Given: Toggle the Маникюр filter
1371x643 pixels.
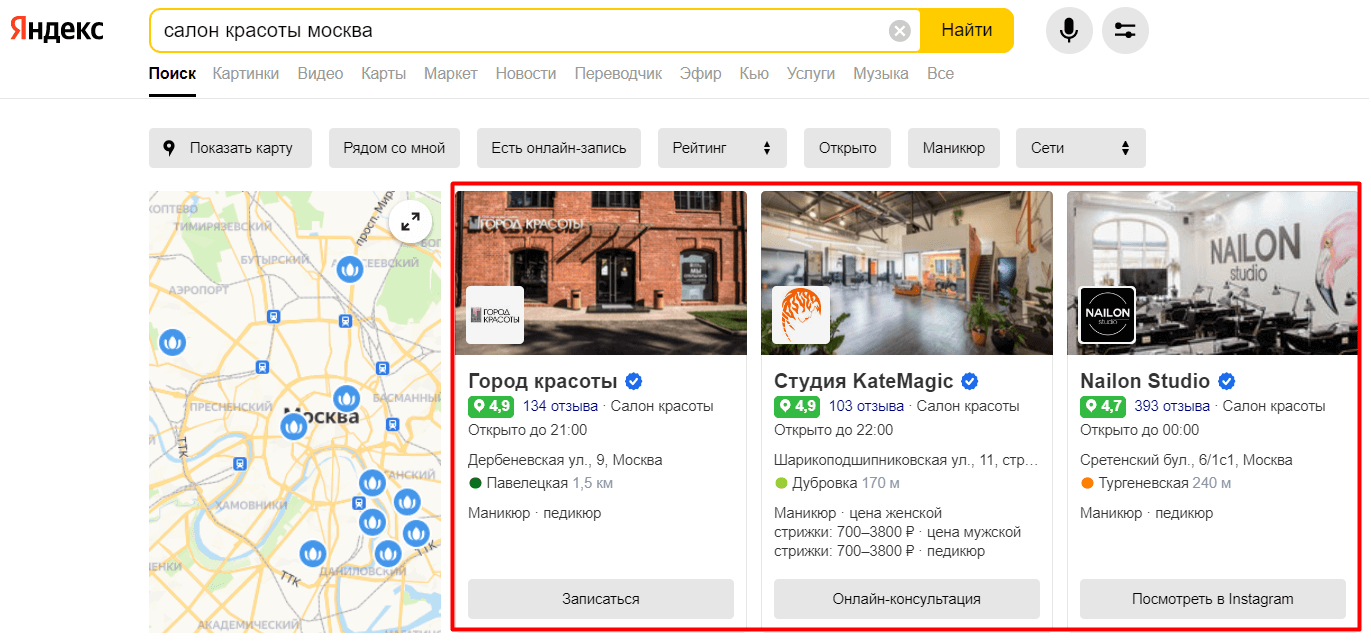Looking at the screenshot, I should pos(954,148).
